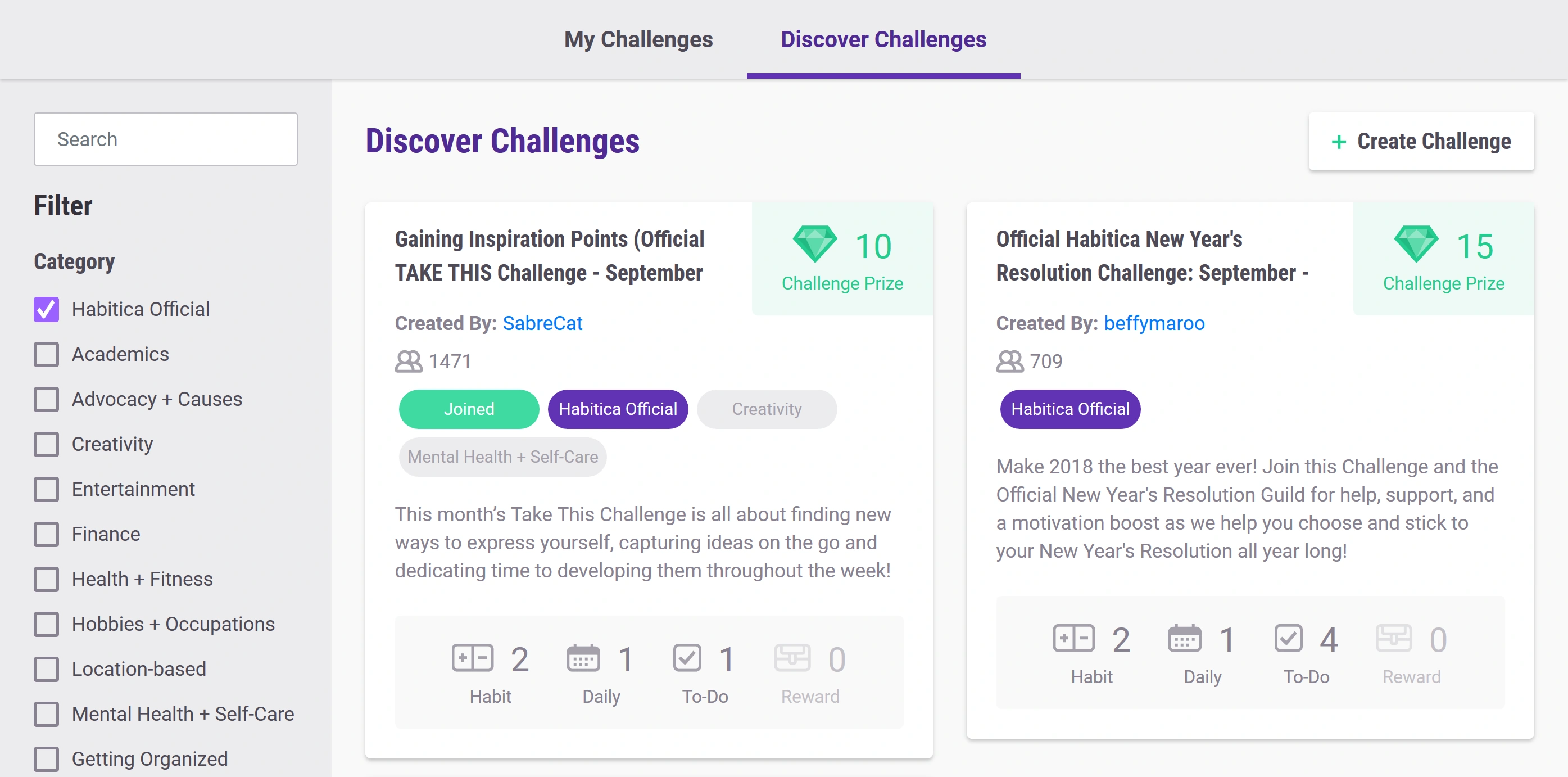The image size is (1568, 777).
Task: Click the plus icon on Create Challenge
Action: coord(1339,142)
